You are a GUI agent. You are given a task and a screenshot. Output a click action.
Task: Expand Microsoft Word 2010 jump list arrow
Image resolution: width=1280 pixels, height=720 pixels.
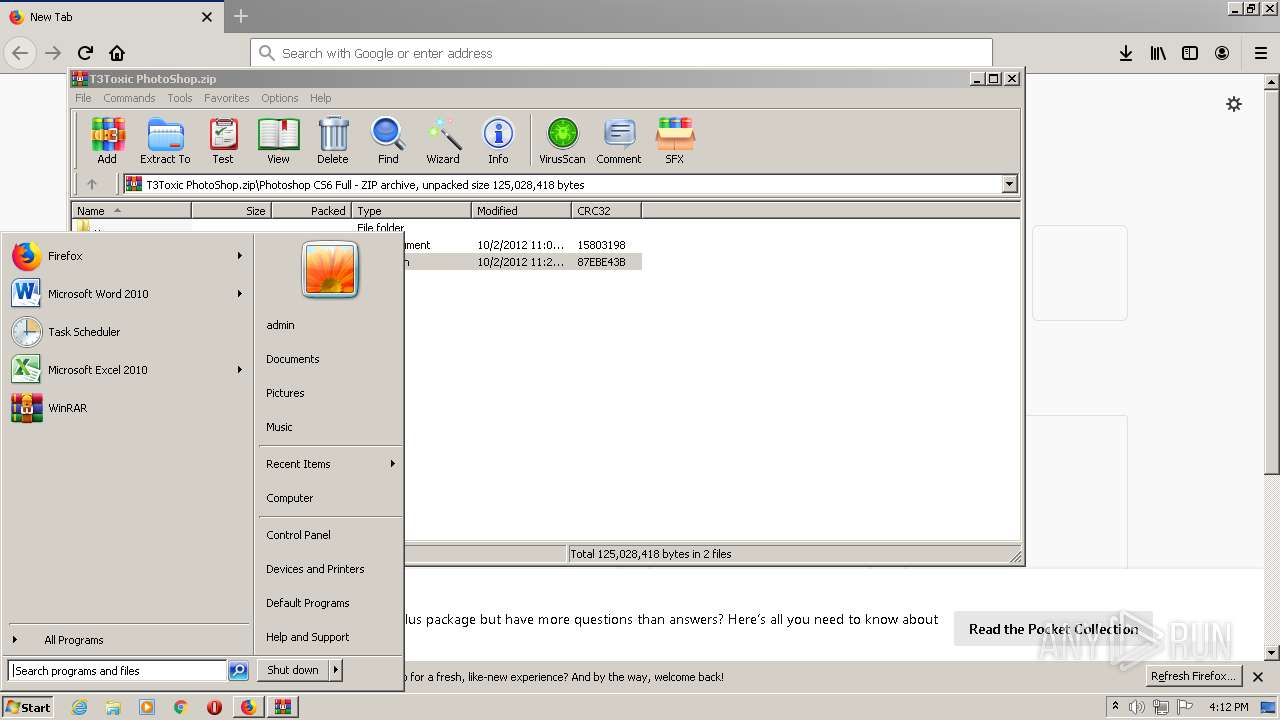240,294
